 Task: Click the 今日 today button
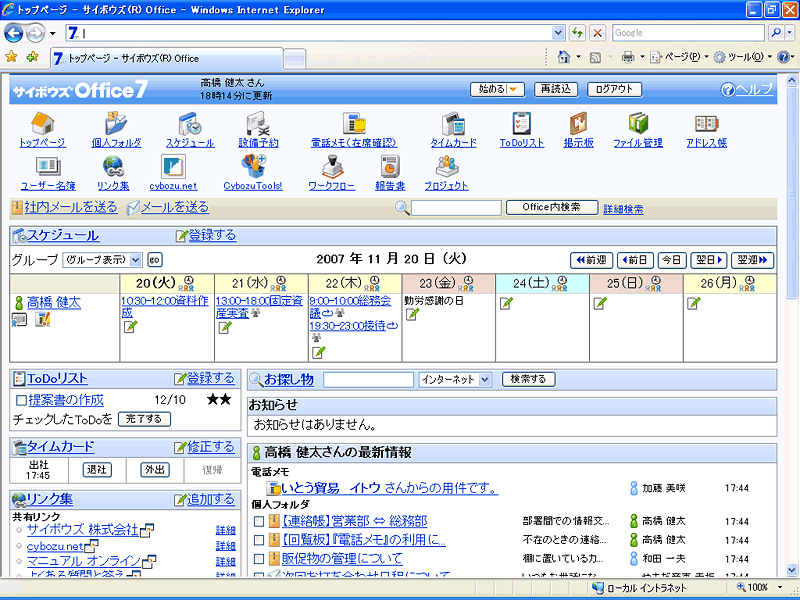pos(672,260)
